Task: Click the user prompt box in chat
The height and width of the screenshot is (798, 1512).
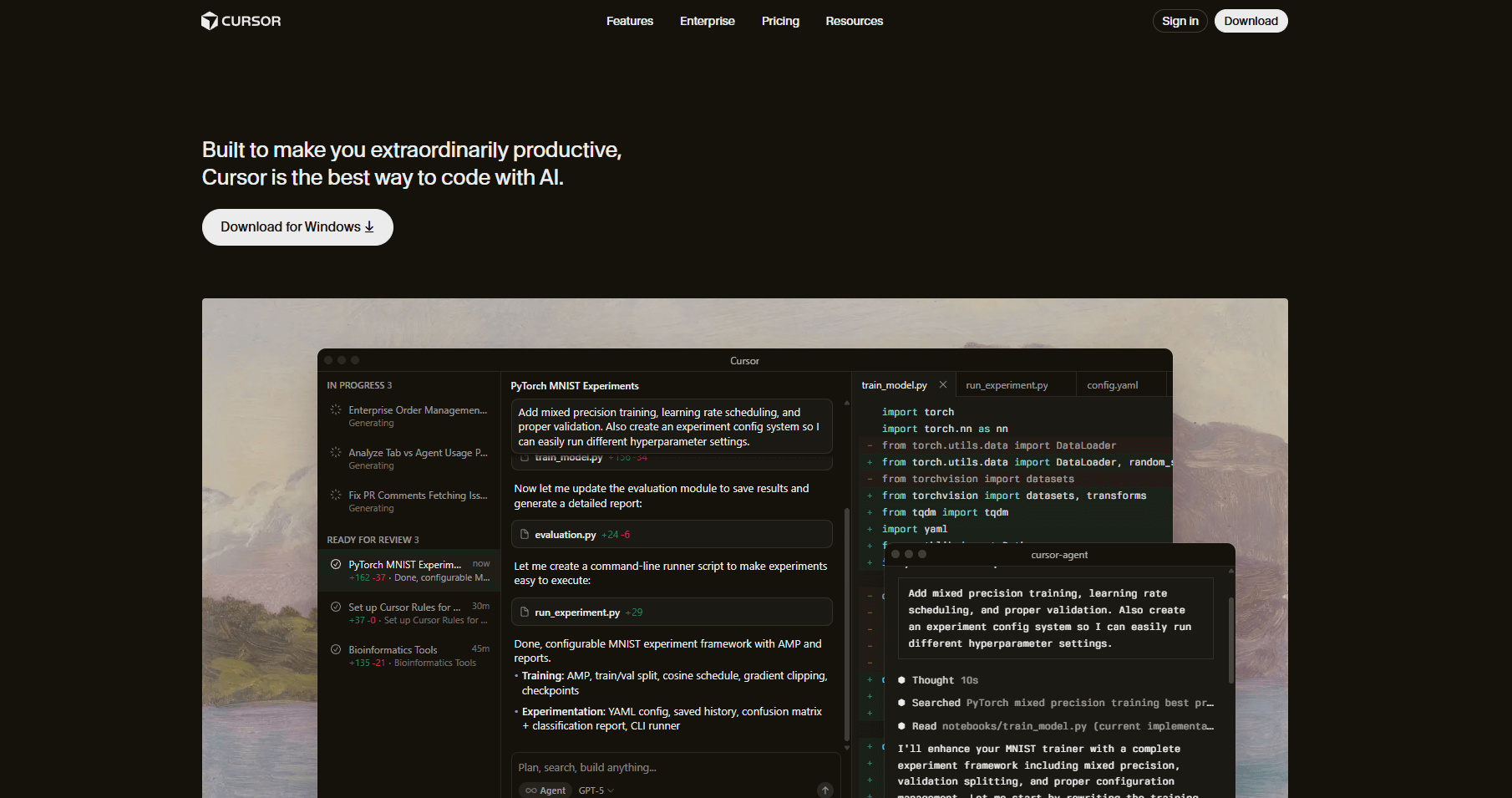Action: pyautogui.click(x=672, y=426)
